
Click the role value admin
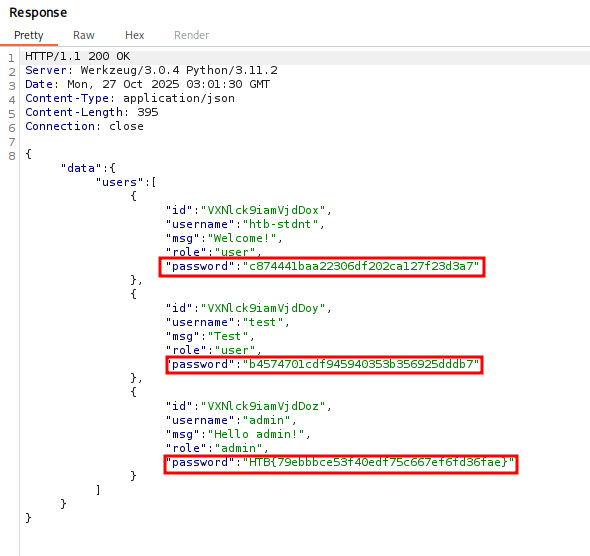[239, 448]
